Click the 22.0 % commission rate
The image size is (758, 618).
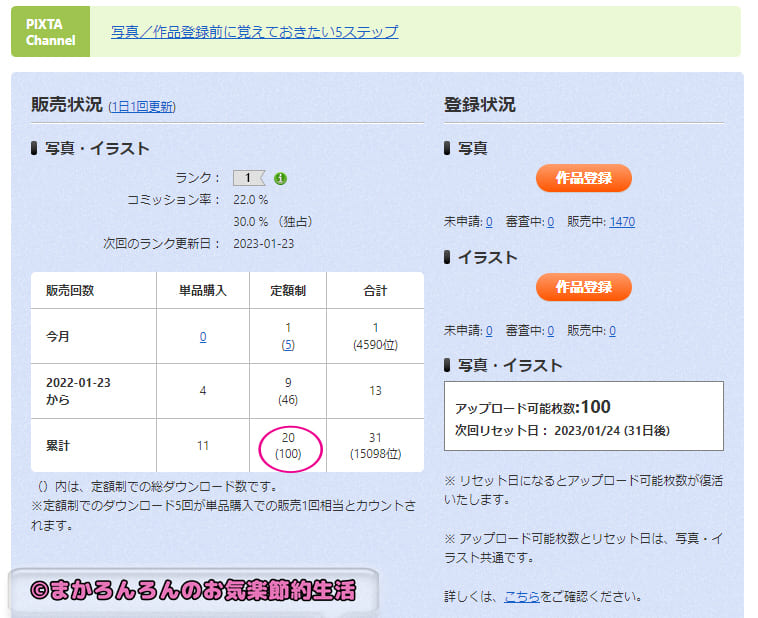point(251,200)
